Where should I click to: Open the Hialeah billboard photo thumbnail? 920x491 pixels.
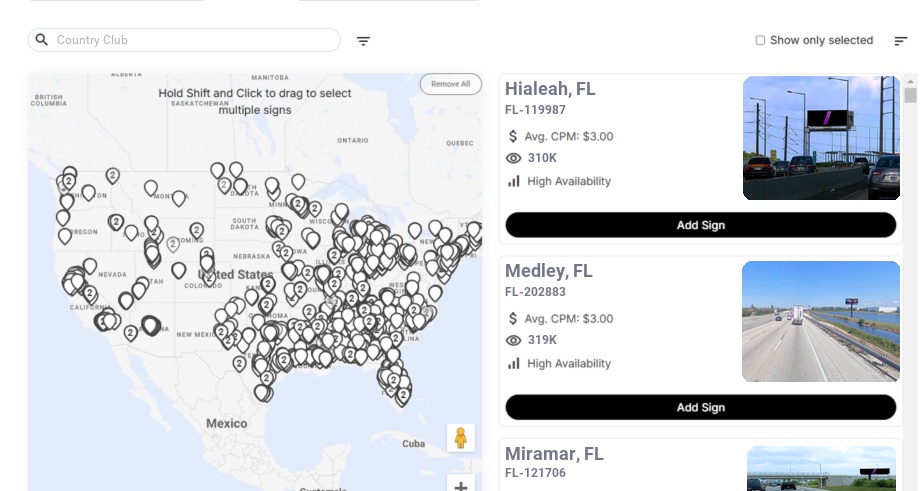pyautogui.click(x=821, y=138)
